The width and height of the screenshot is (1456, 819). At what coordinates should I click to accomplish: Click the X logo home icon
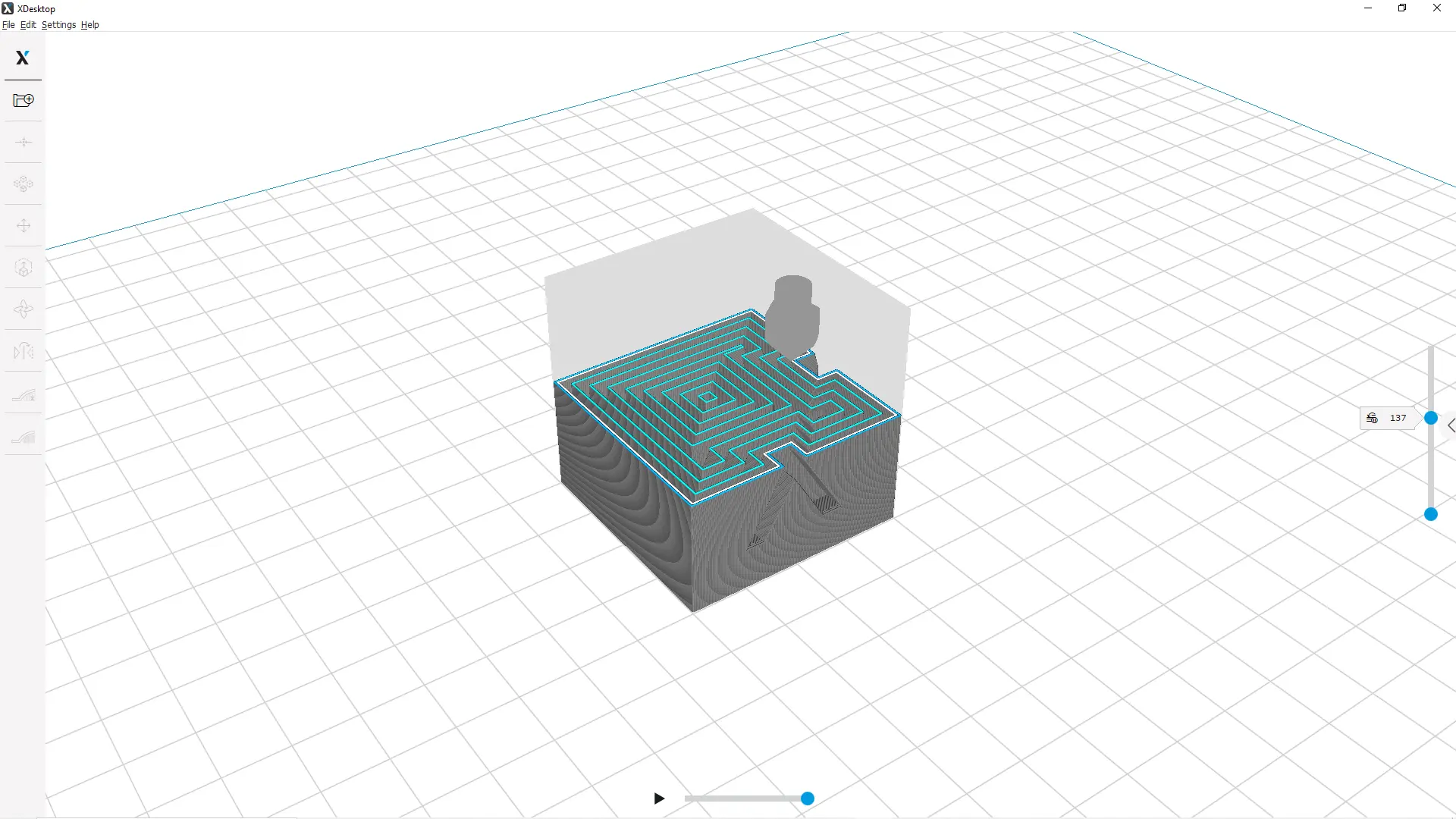pyautogui.click(x=22, y=58)
